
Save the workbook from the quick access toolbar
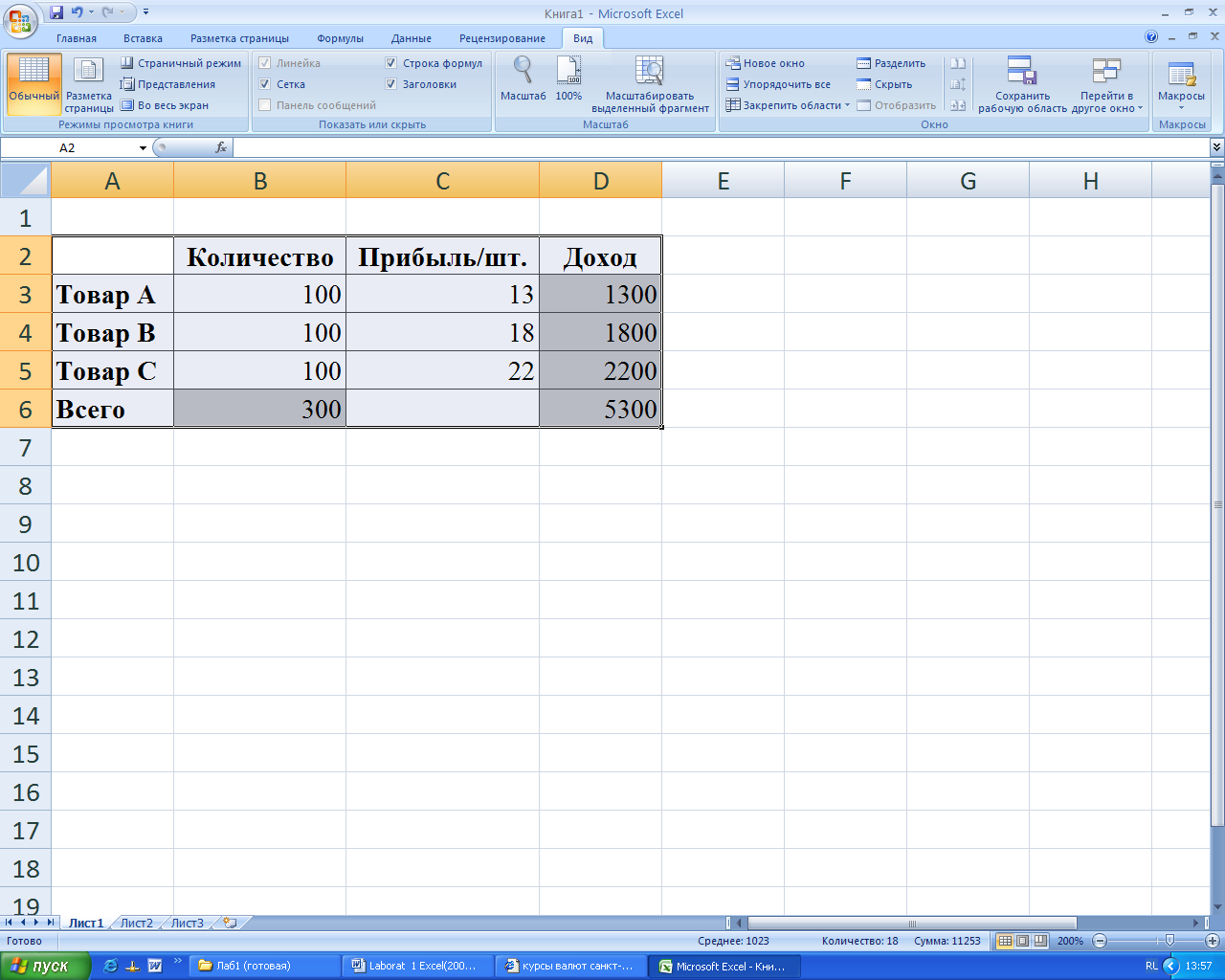click(56, 12)
